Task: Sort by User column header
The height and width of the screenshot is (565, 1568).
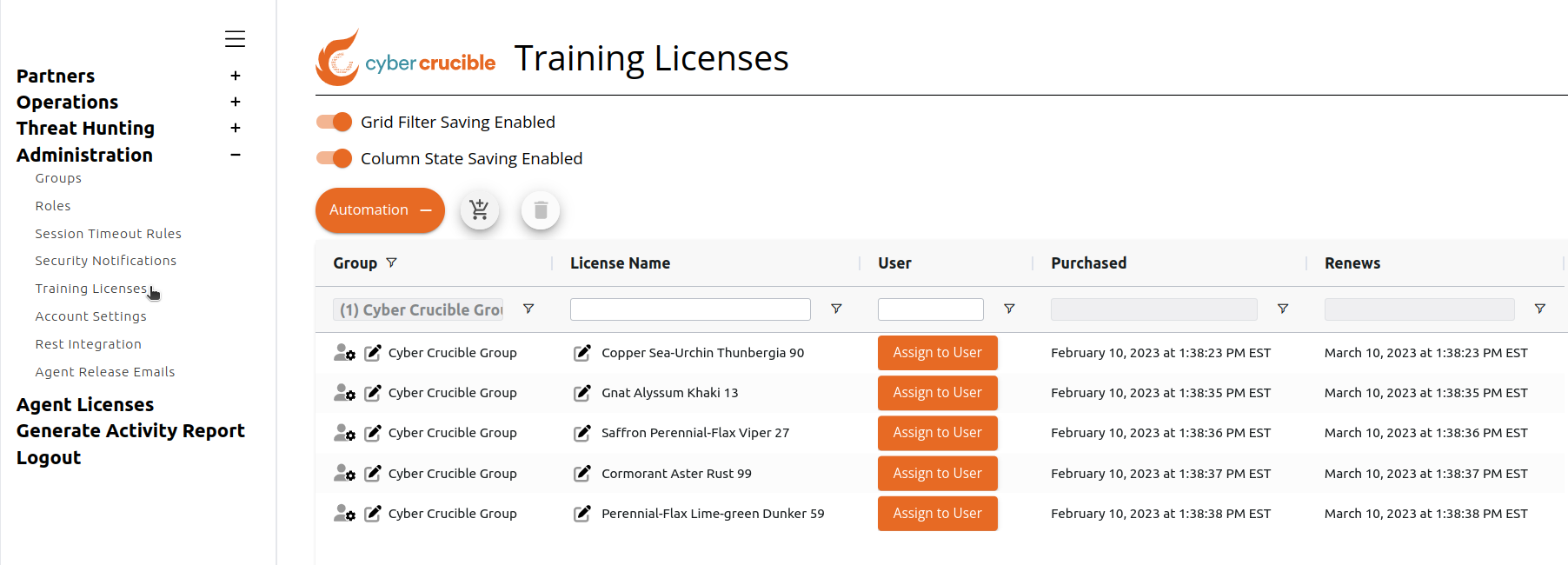Action: click(x=894, y=263)
